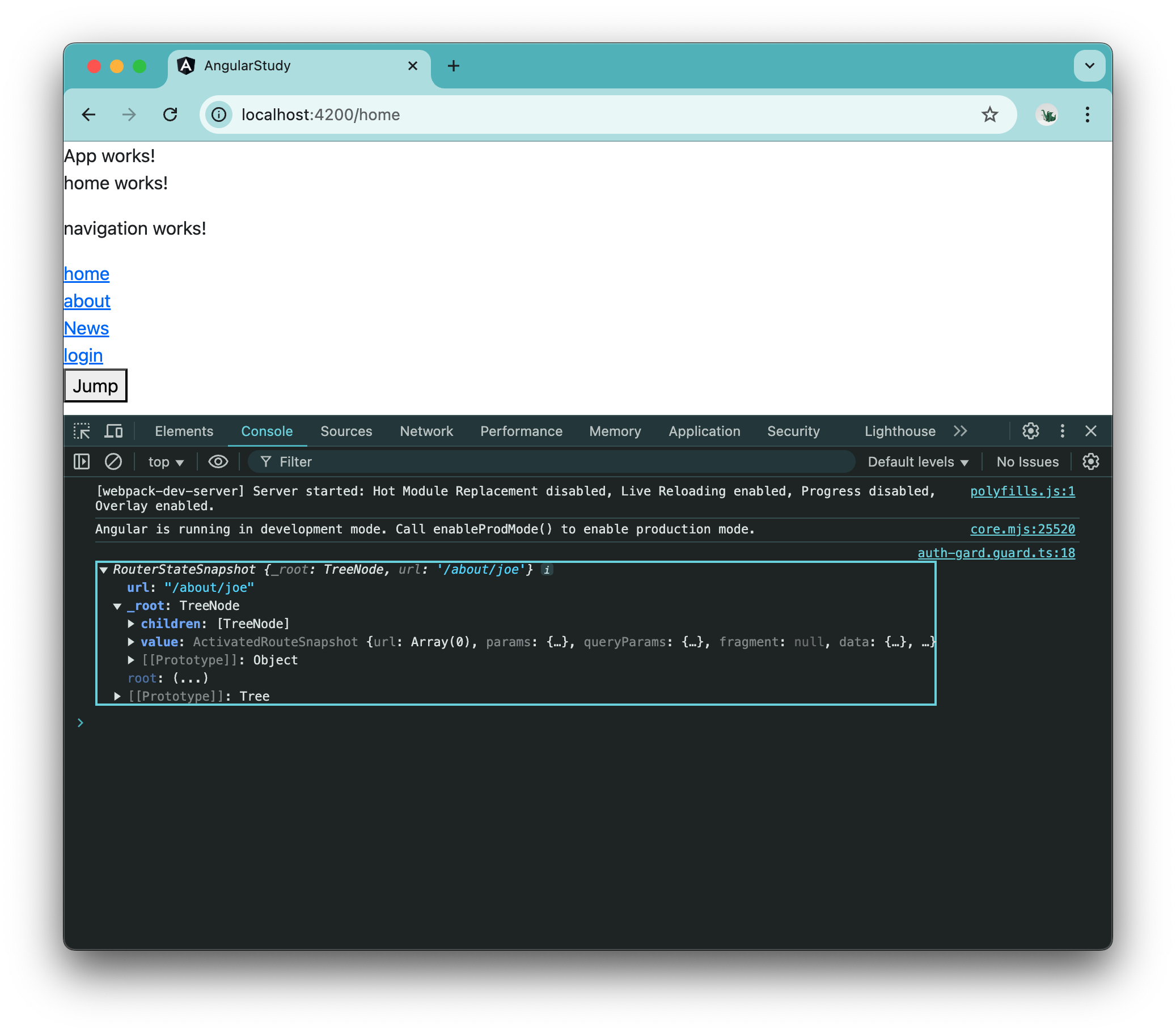Open the Application tab
The height and width of the screenshot is (1034, 1176).
pyautogui.click(x=704, y=431)
